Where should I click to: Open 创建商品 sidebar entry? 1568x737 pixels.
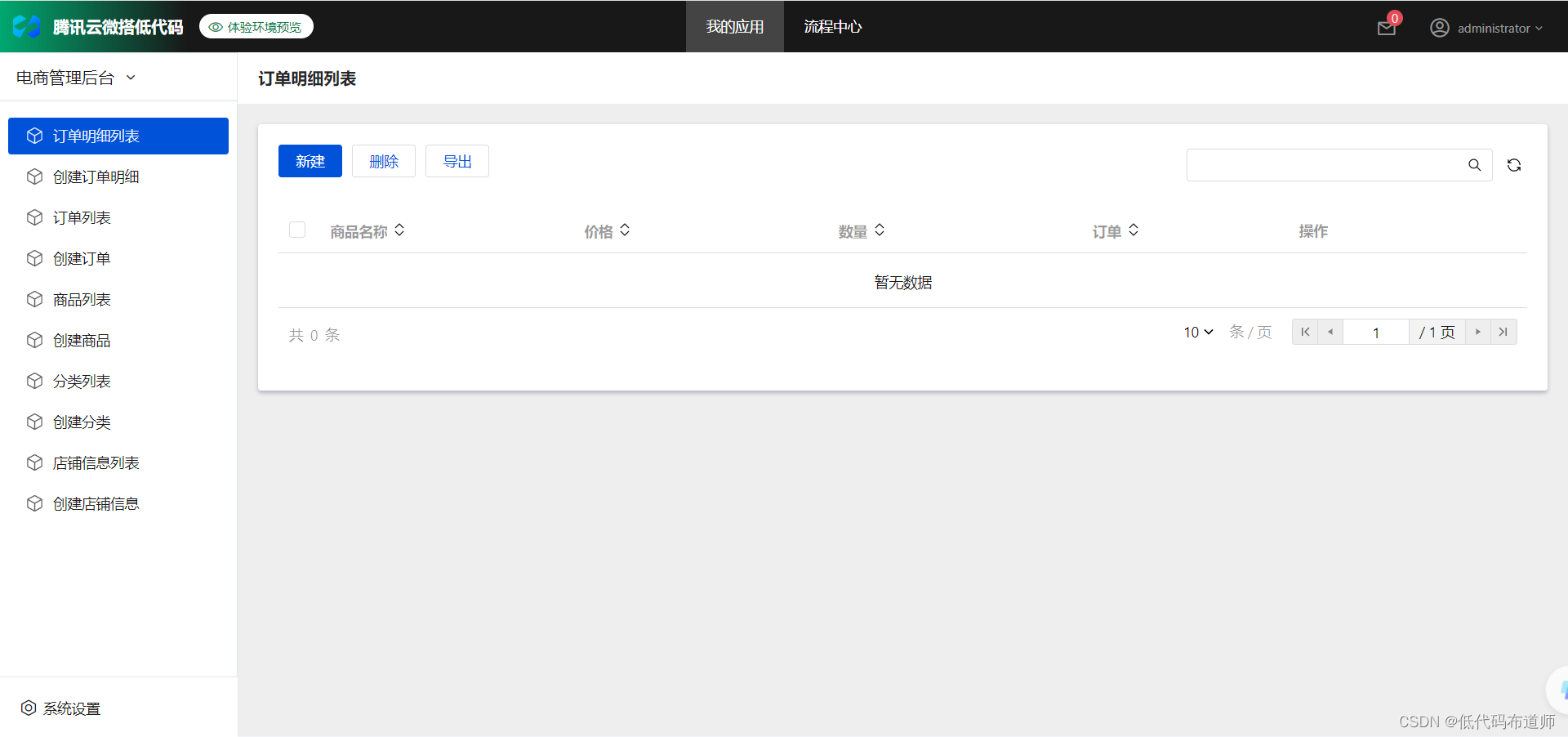click(x=118, y=340)
